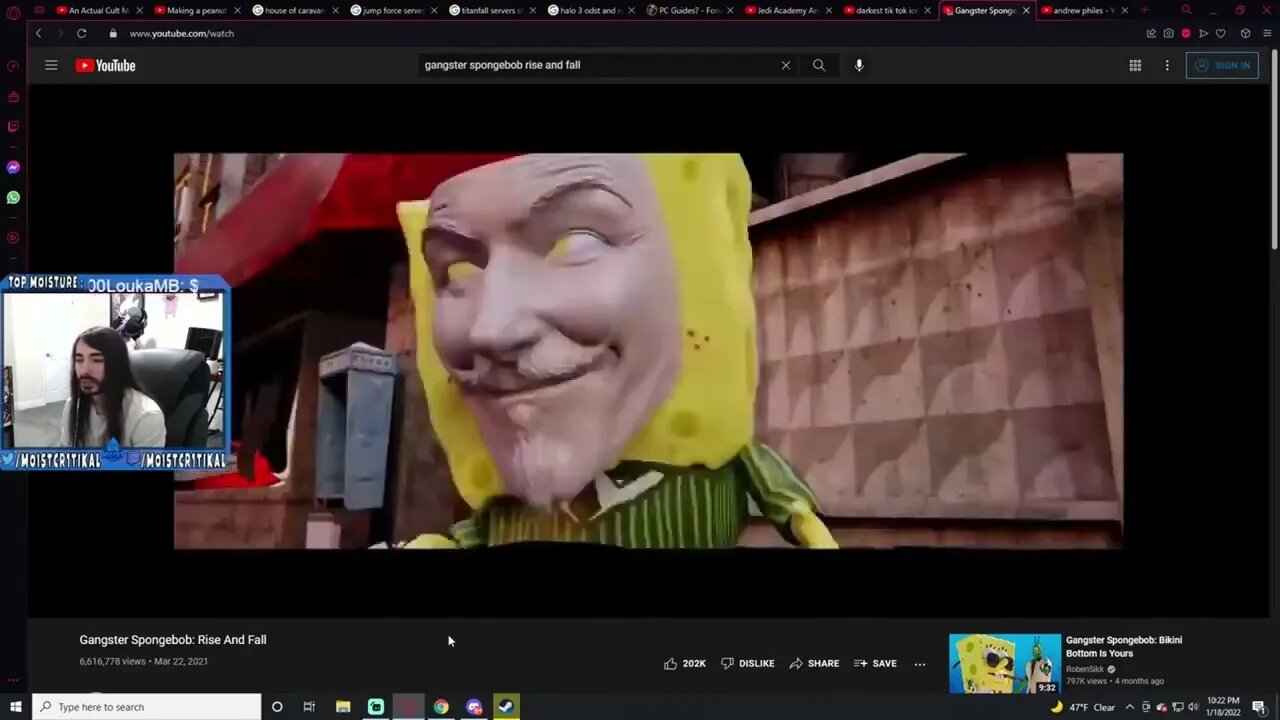Open the Opera GX logo menu

point(13,11)
